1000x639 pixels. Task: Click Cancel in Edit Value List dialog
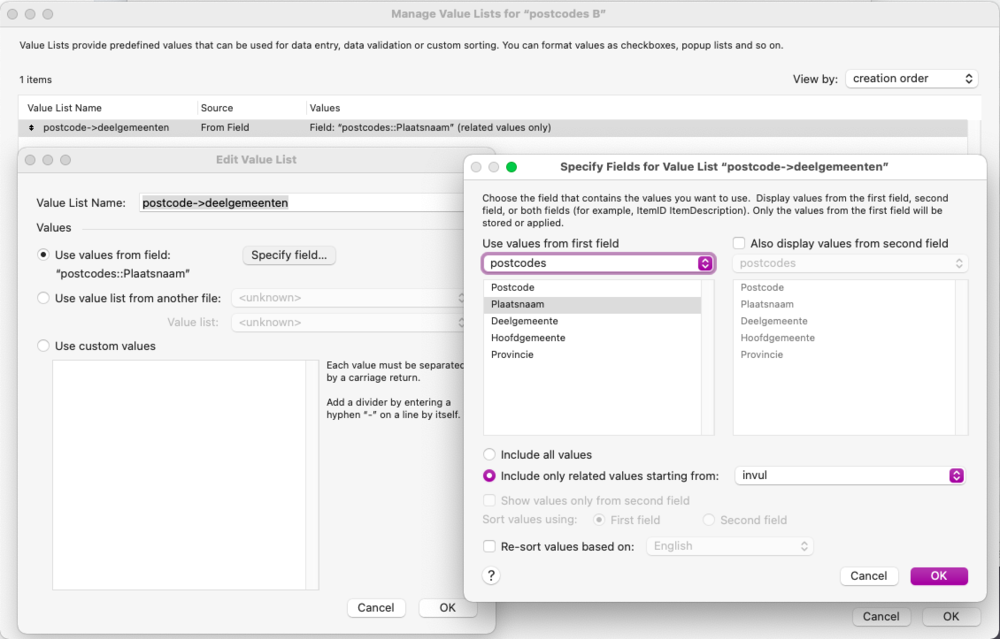click(x=376, y=608)
